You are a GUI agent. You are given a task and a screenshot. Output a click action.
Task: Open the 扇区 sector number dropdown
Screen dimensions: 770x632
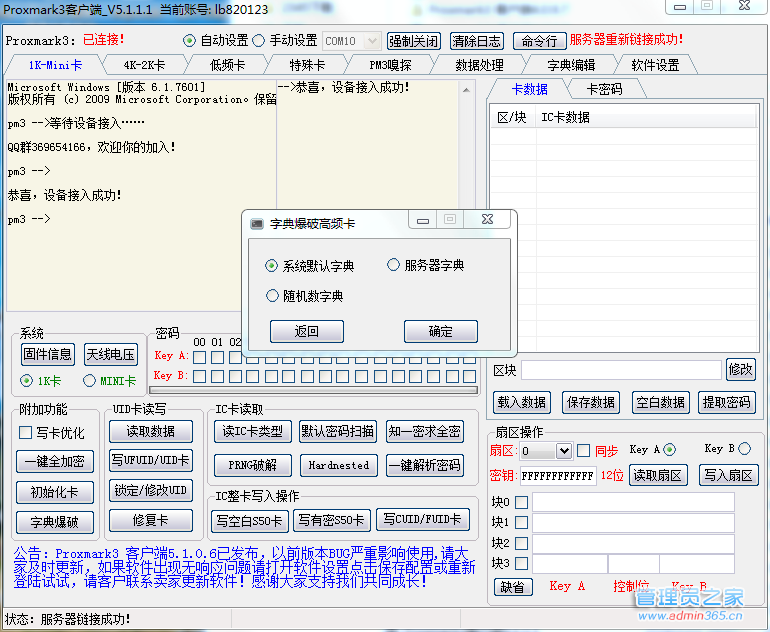[564, 451]
